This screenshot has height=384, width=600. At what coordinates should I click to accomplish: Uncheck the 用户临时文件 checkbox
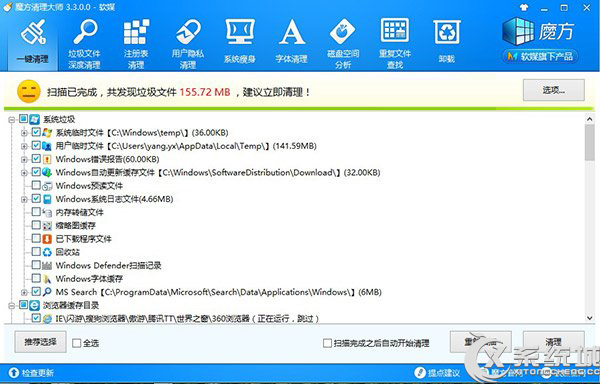coord(36,145)
